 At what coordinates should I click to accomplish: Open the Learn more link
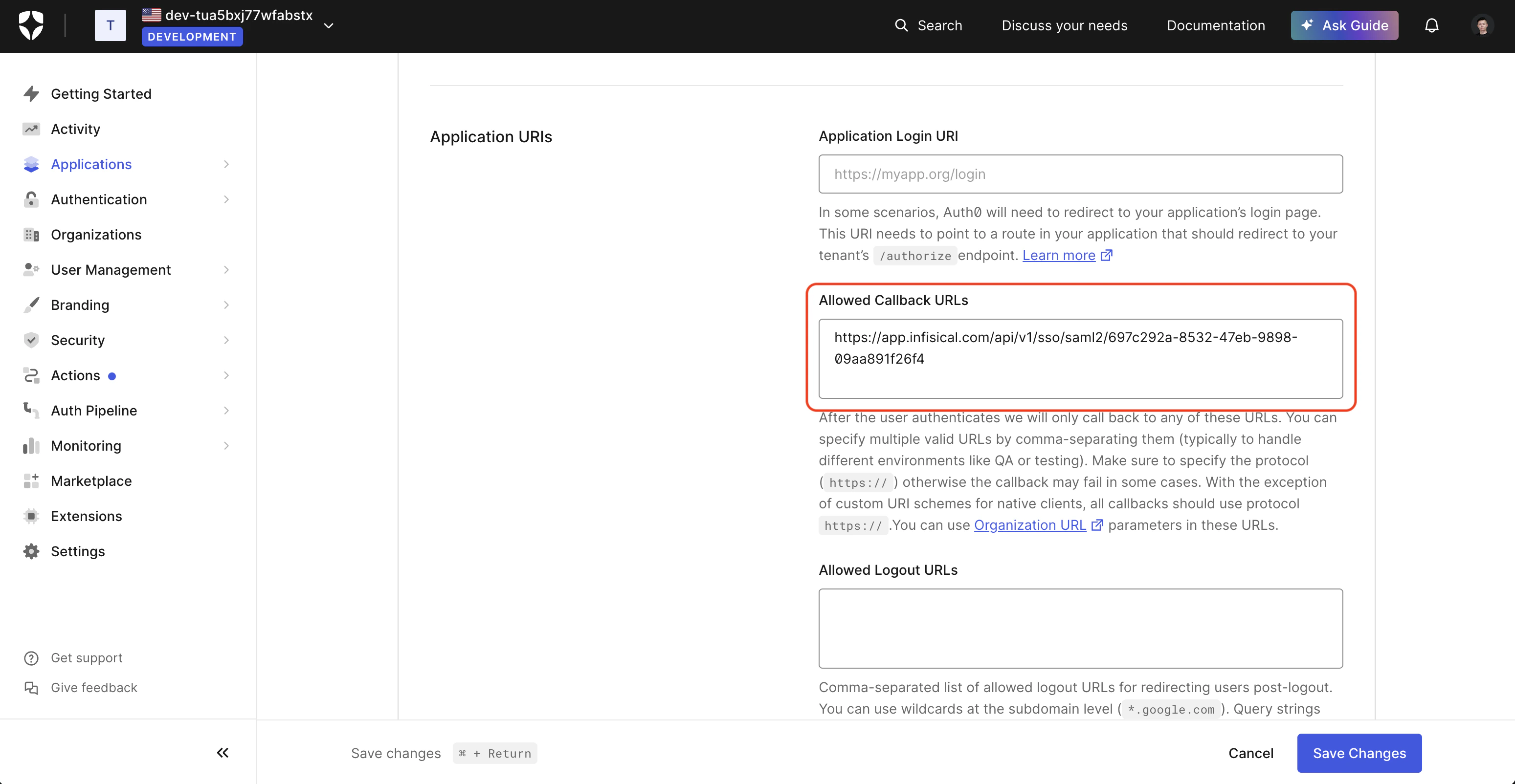click(x=1059, y=255)
